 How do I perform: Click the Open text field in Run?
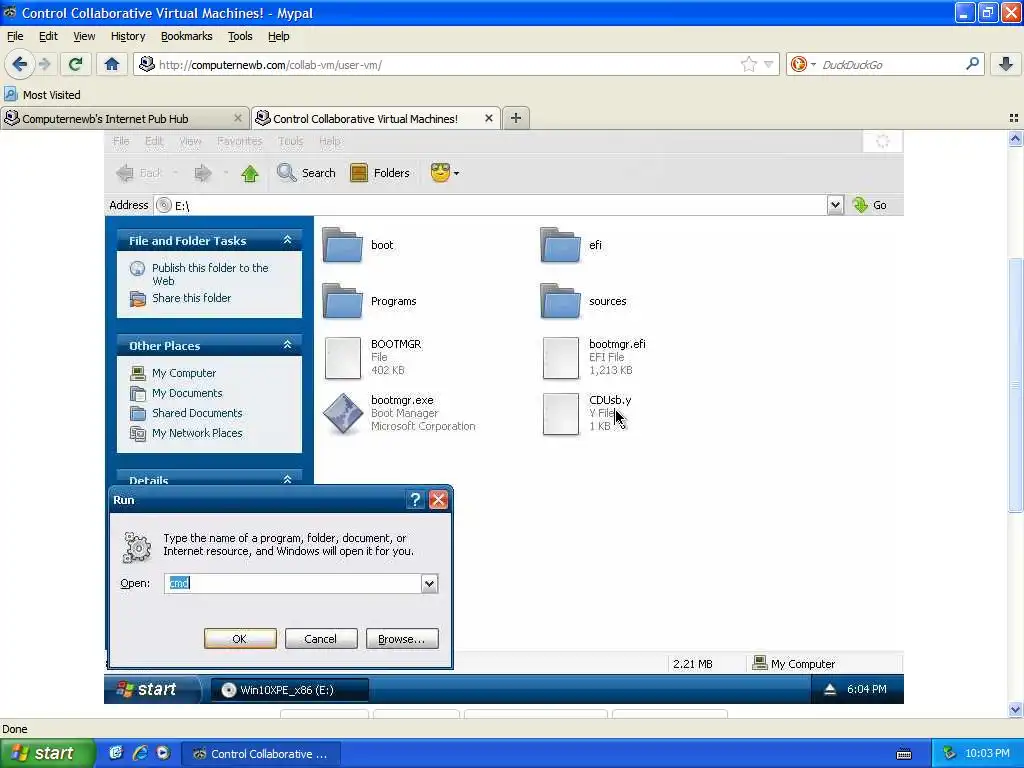[x=293, y=583]
